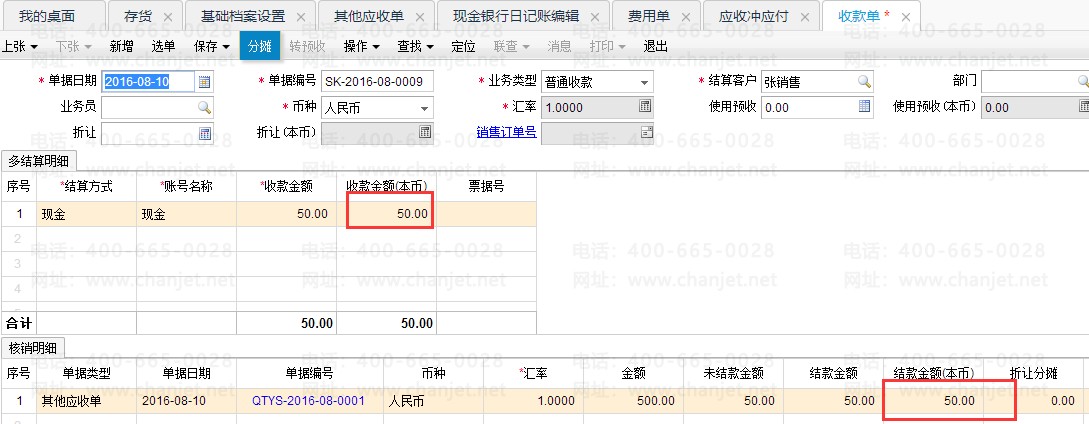Image resolution: width=1089 pixels, height=424 pixels.
Task: Click 收款金额 cell 50.00 in row 1
Action: click(x=286, y=214)
